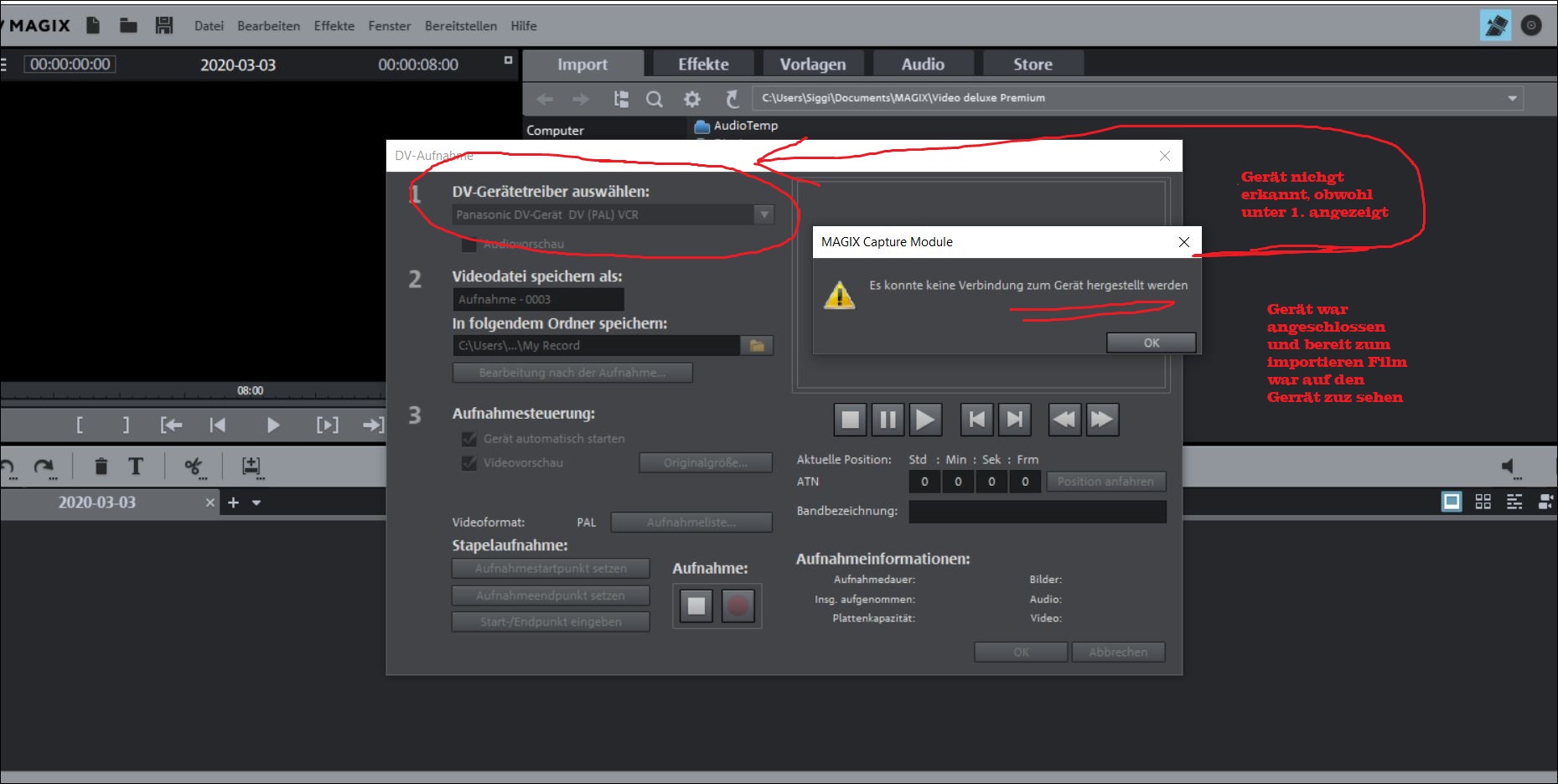
Task: Go up one folder level in the media browser
Action: click(x=732, y=99)
